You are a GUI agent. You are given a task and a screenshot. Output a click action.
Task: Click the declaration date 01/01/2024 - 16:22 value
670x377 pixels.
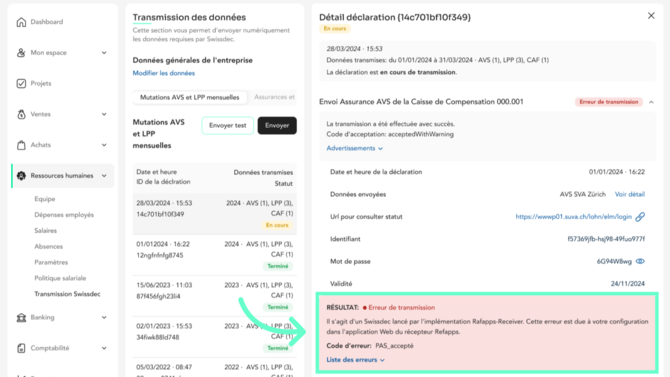pyautogui.click(x=617, y=172)
